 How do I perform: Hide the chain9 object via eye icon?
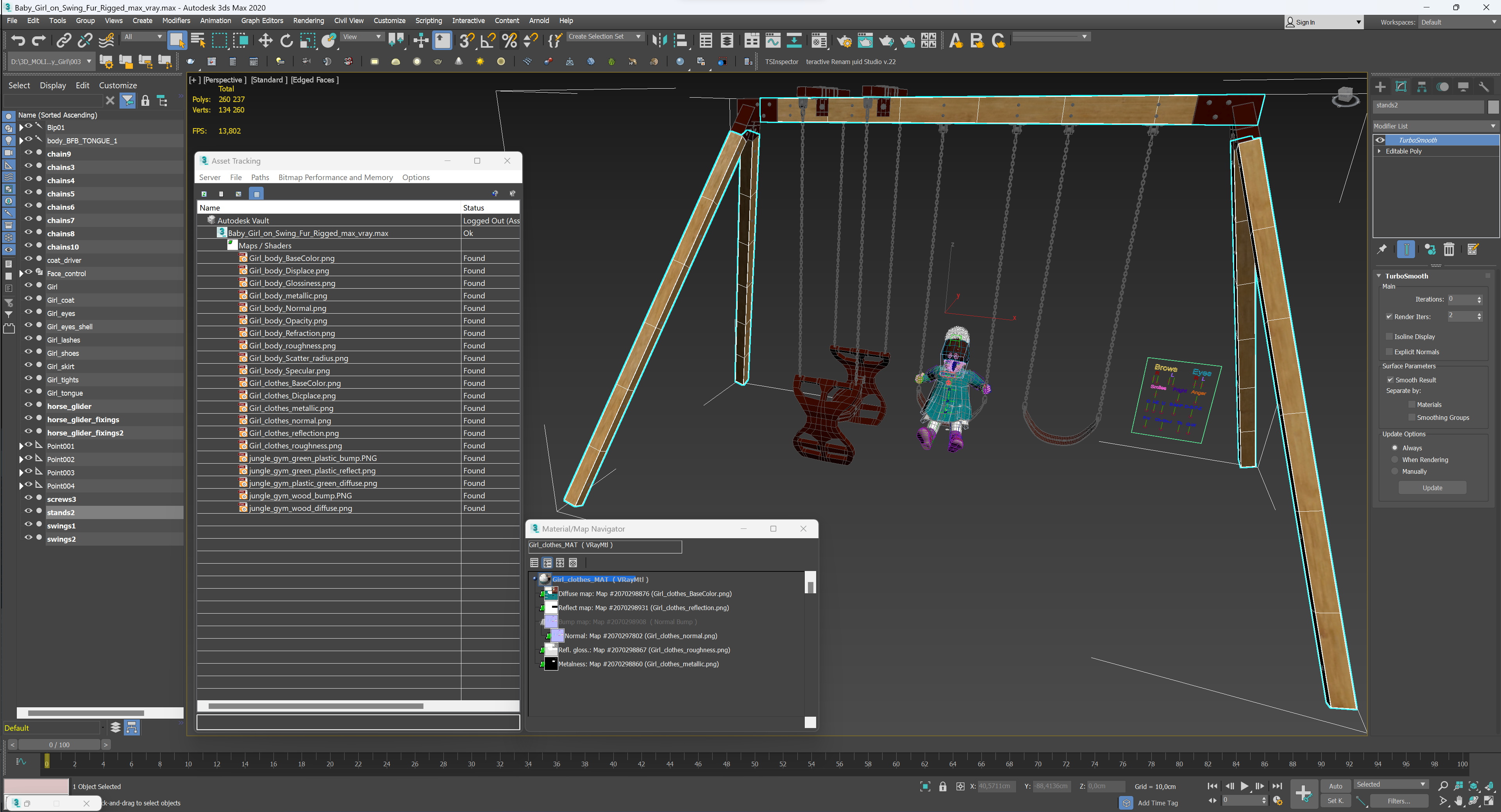coord(28,153)
